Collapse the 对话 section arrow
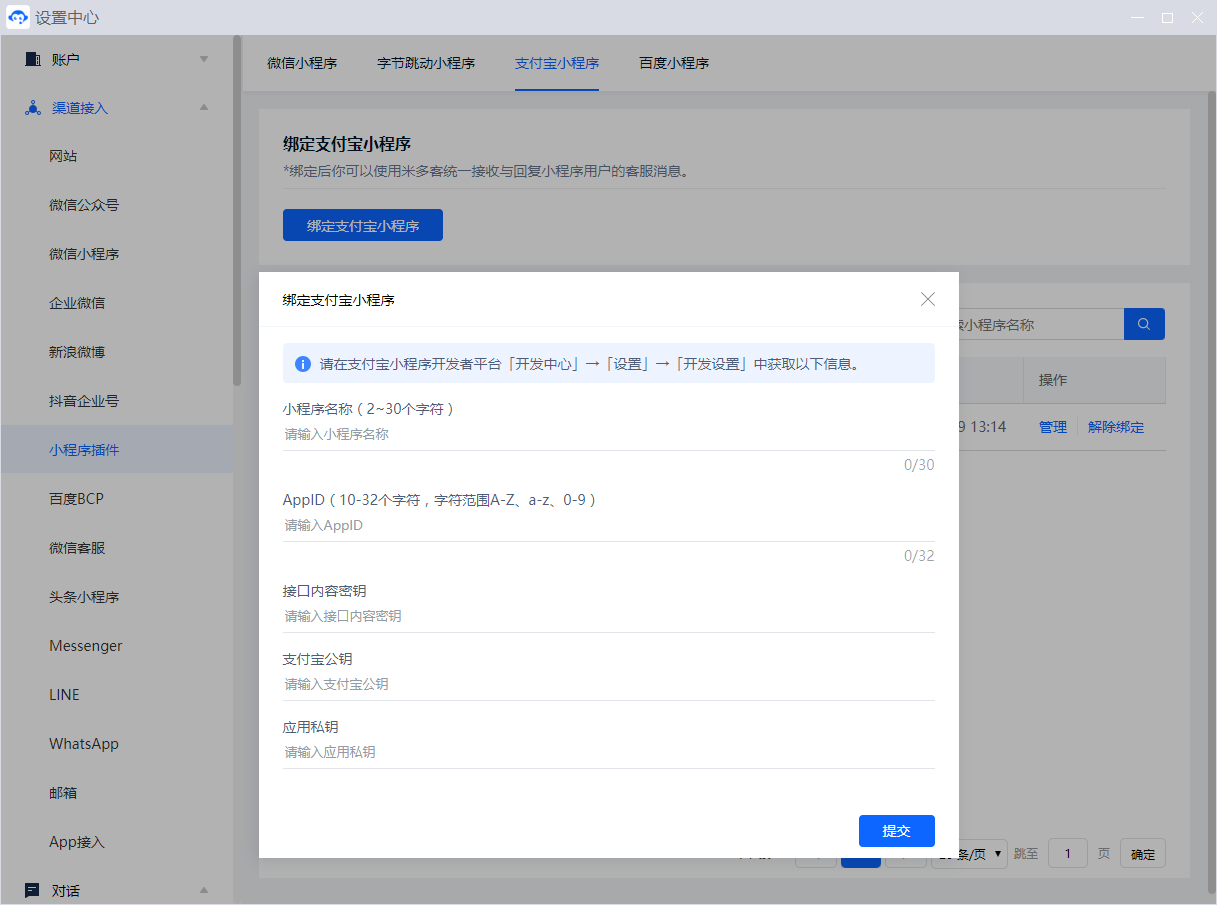Image resolution: width=1217 pixels, height=905 pixels. pyautogui.click(x=204, y=890)
